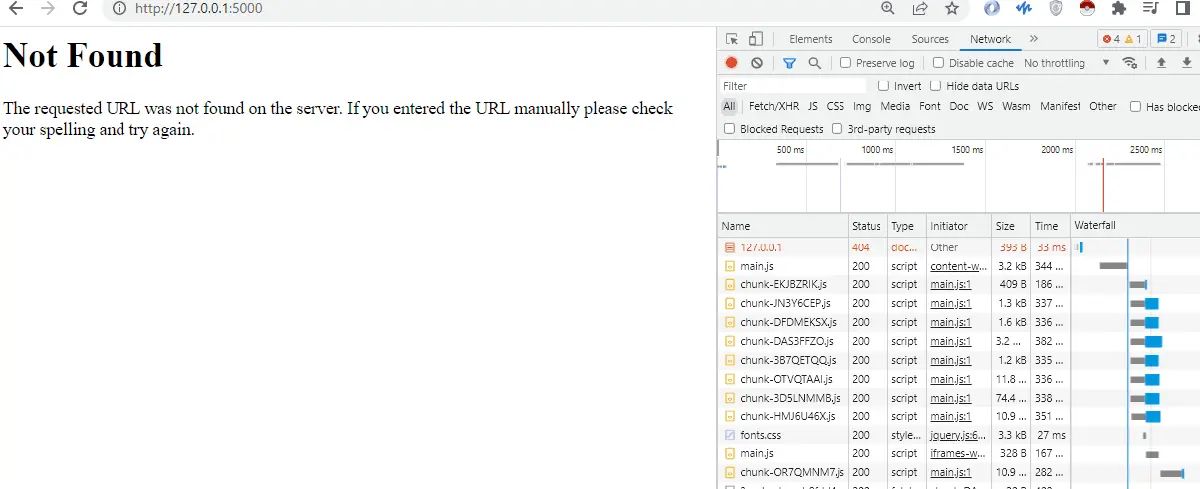
Task: Open the content-w... initiator link
Action: click(958, 266)
